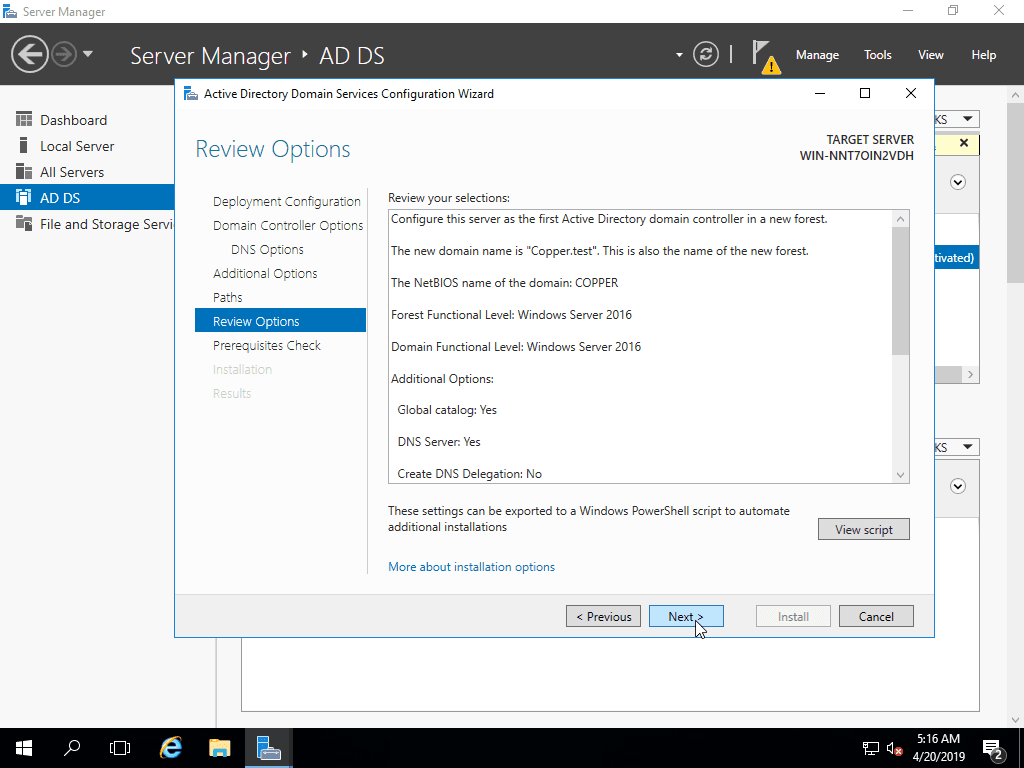Viewport: 1024px width, 768px height.
Task: Open the View menu
Action: pos(930,55)
